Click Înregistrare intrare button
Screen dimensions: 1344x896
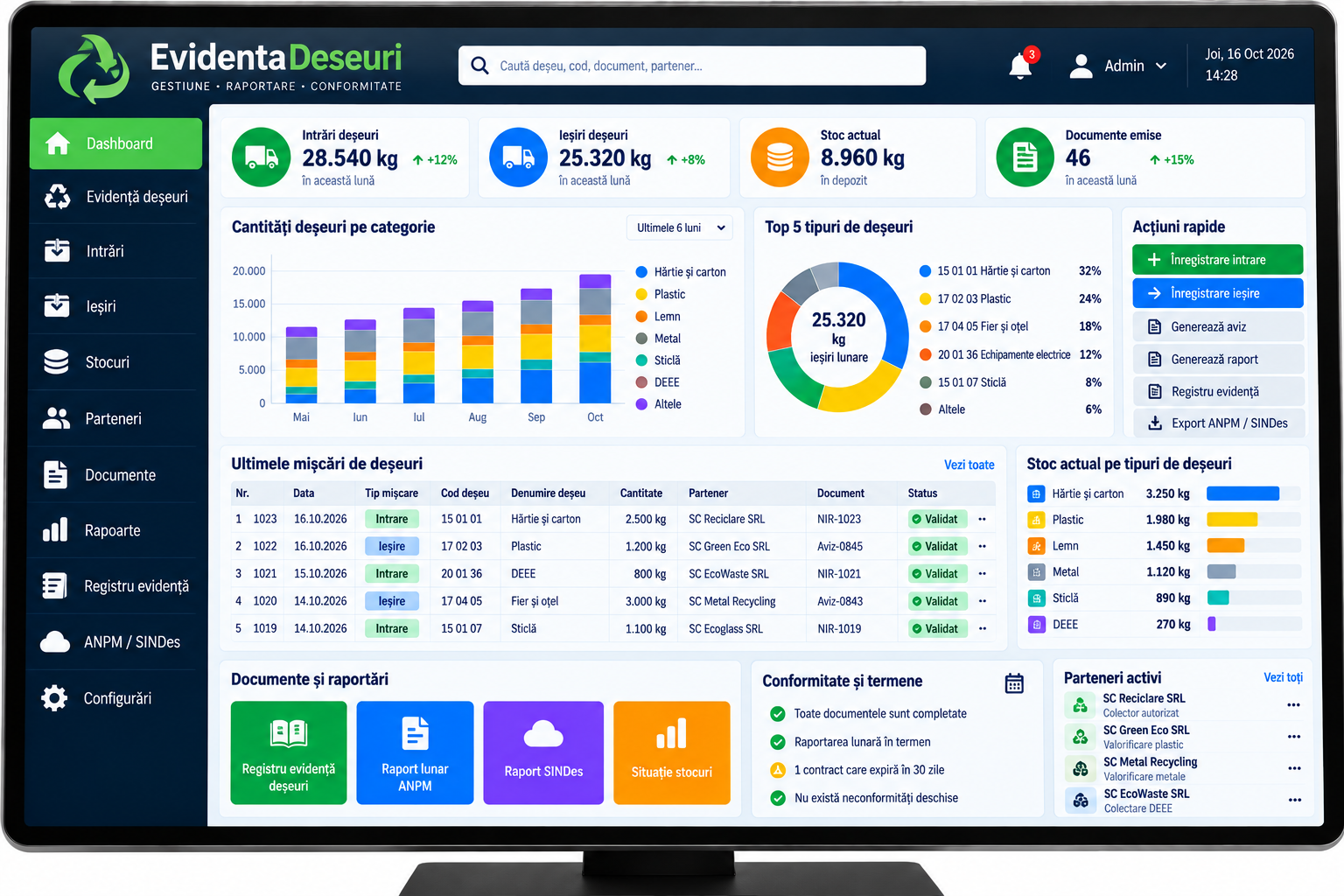[1217, 260]
